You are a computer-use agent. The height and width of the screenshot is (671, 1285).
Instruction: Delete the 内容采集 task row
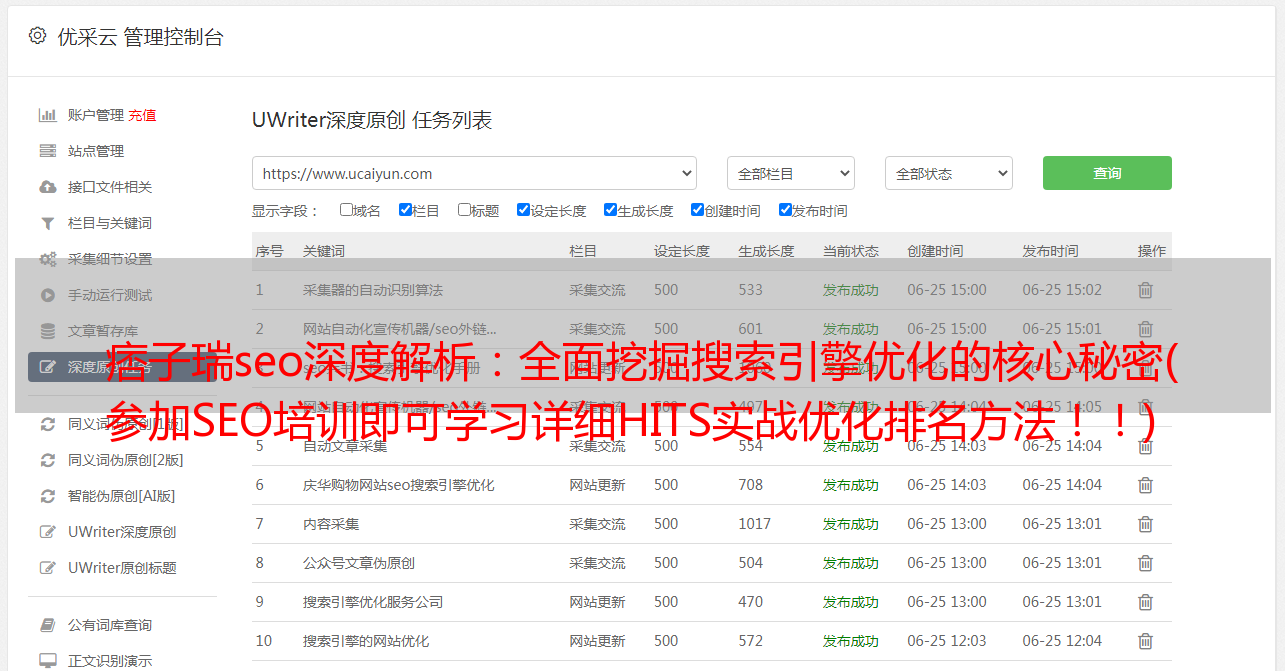pos(1145,524)
